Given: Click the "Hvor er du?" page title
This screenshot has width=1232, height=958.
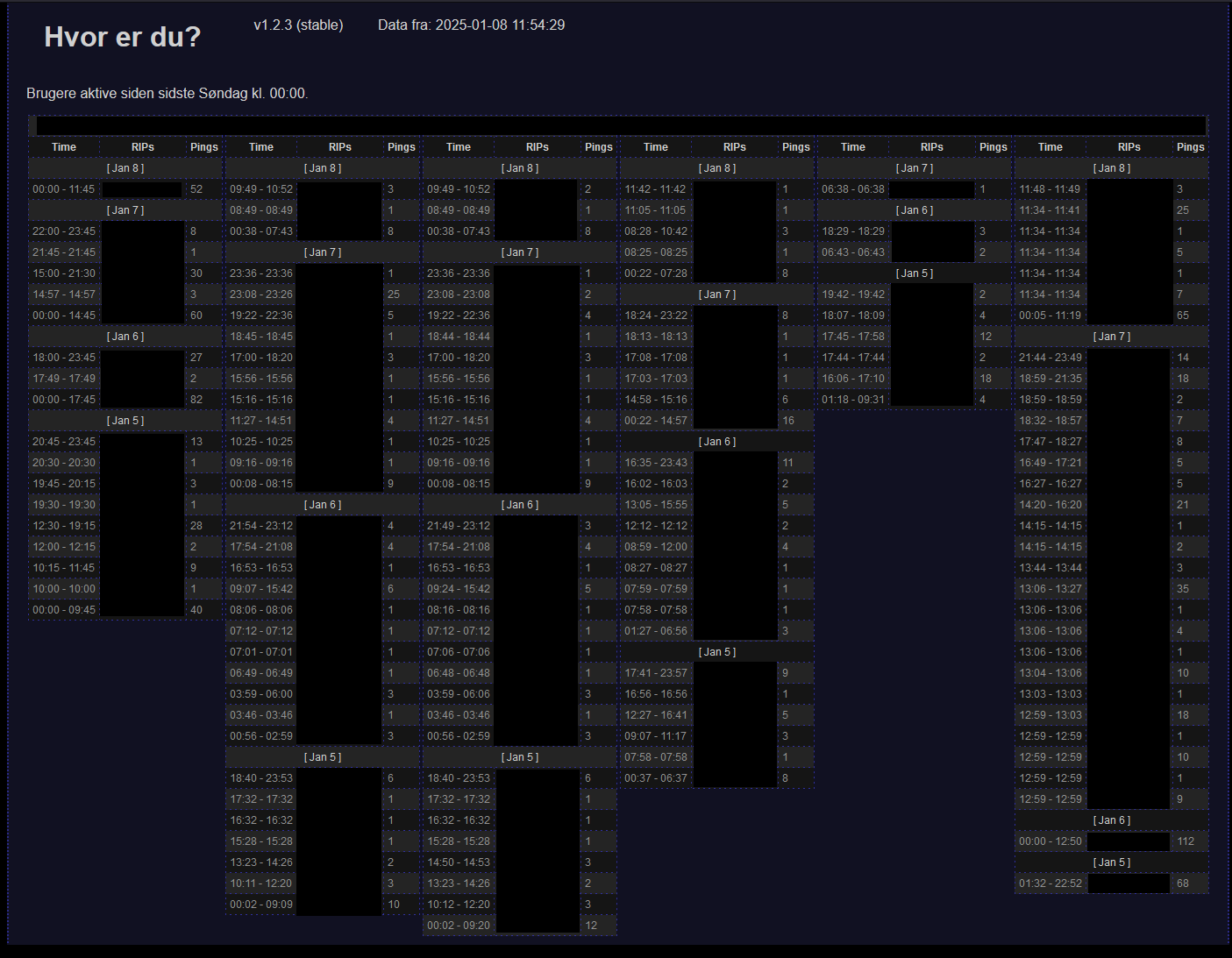Looking at the screenshot, I should pyautogui.click(x=122, y=36).
